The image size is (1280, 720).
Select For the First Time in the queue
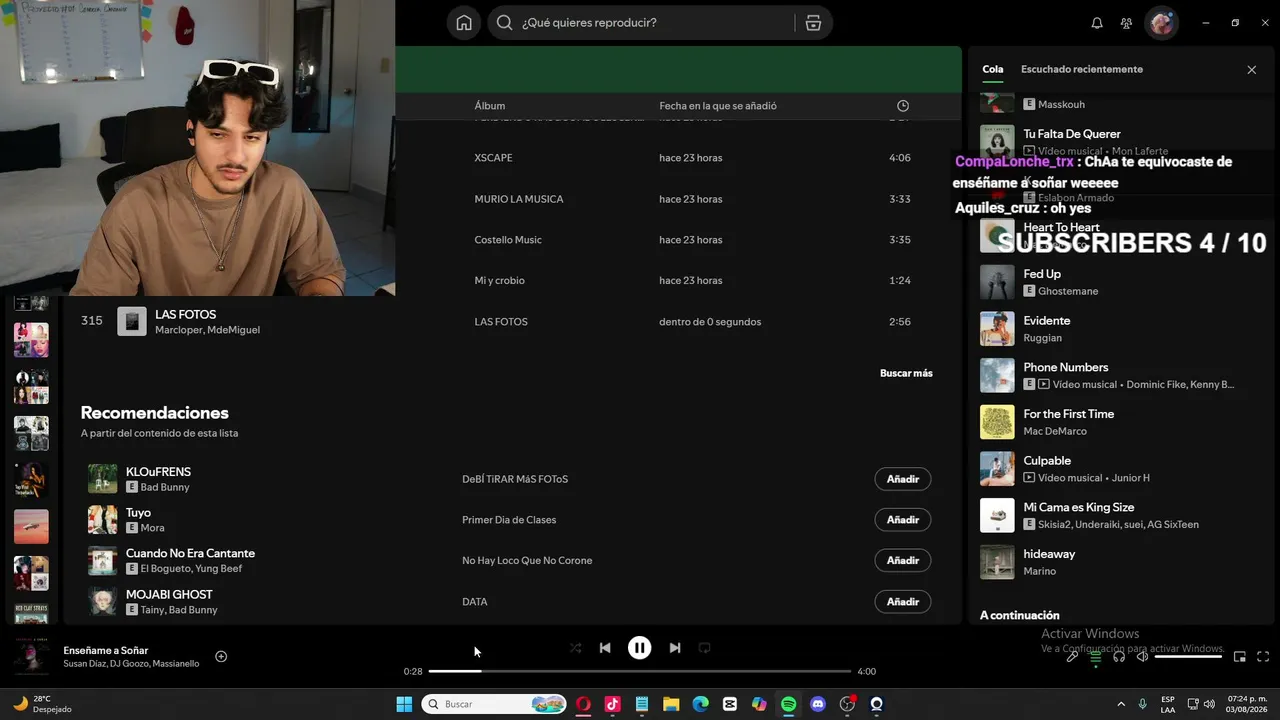pos(1118,422)
